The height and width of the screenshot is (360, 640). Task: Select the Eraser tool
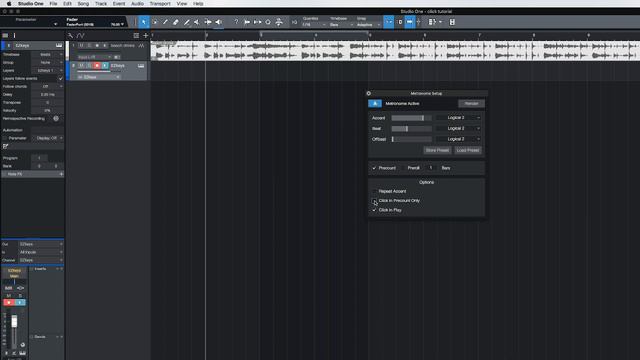176,22
